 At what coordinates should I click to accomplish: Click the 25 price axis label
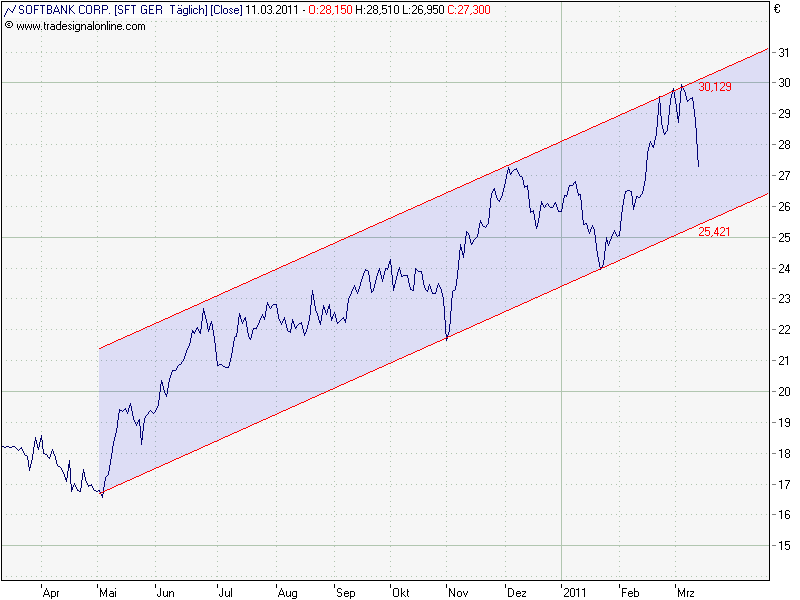click(784, 237)
